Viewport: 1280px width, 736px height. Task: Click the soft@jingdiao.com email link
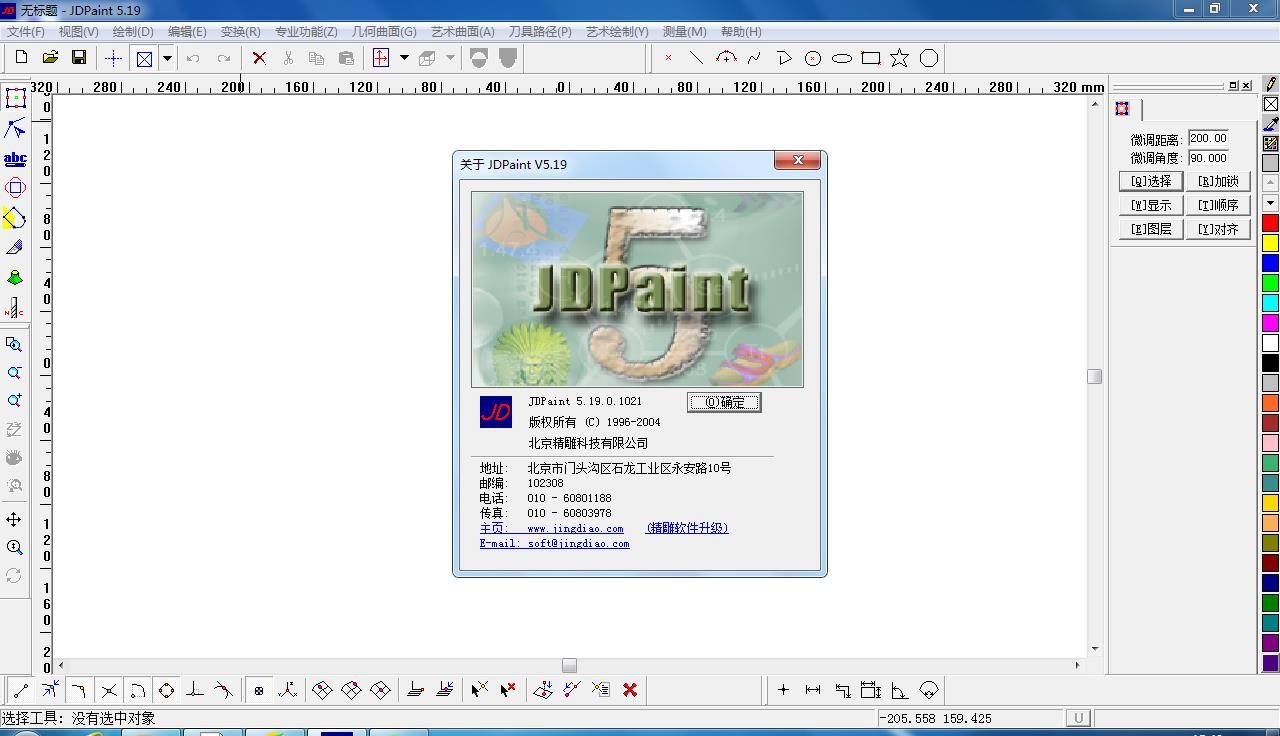point(578,543)
